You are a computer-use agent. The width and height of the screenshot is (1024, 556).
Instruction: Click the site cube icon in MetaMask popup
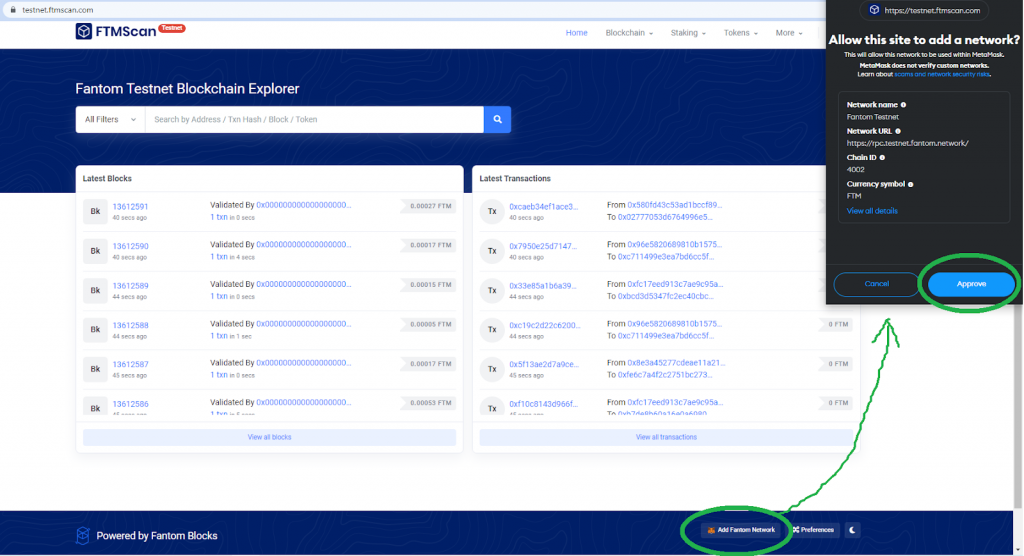coord(874,10)
